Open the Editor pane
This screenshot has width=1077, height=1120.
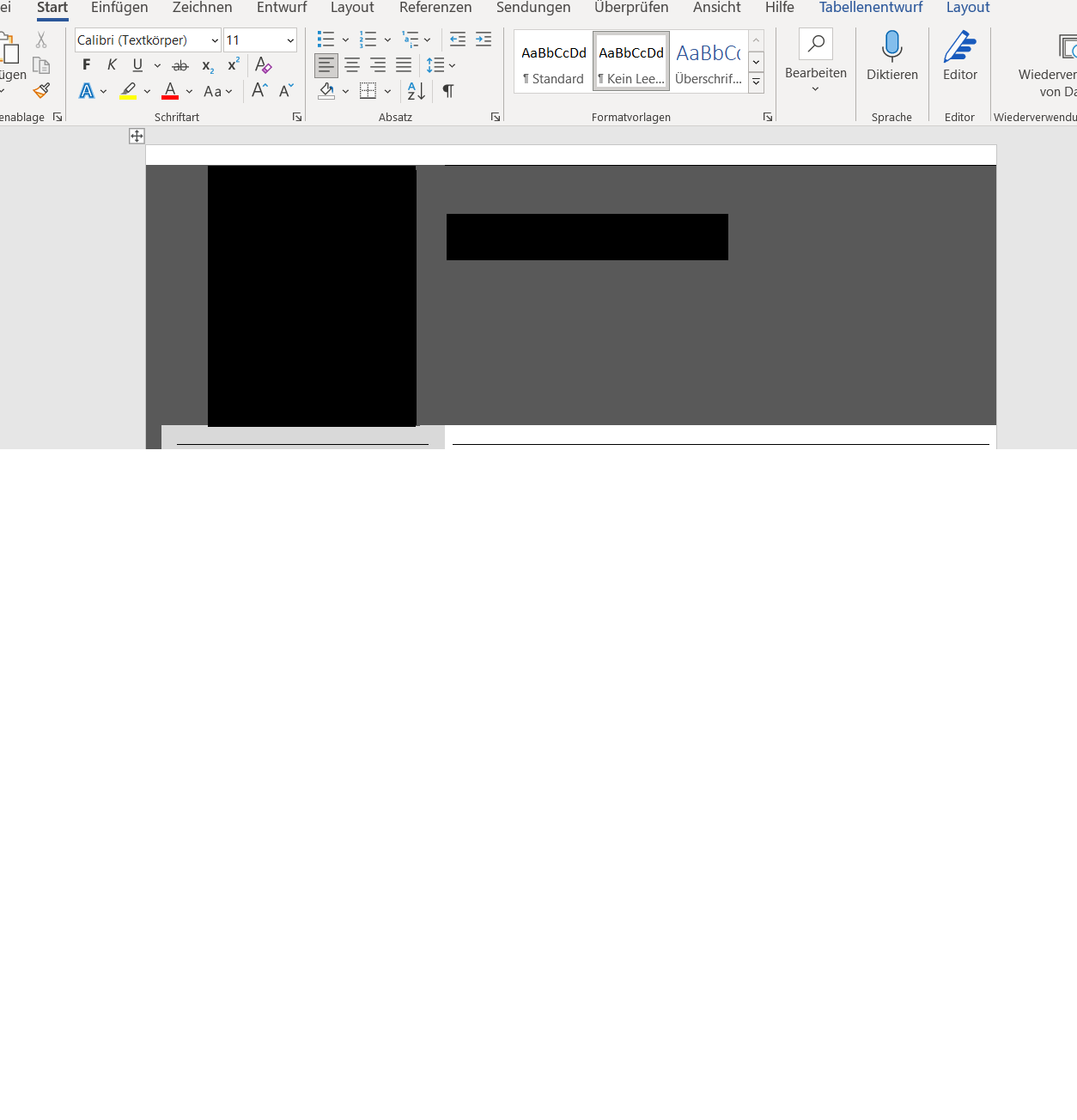[960, 57]
